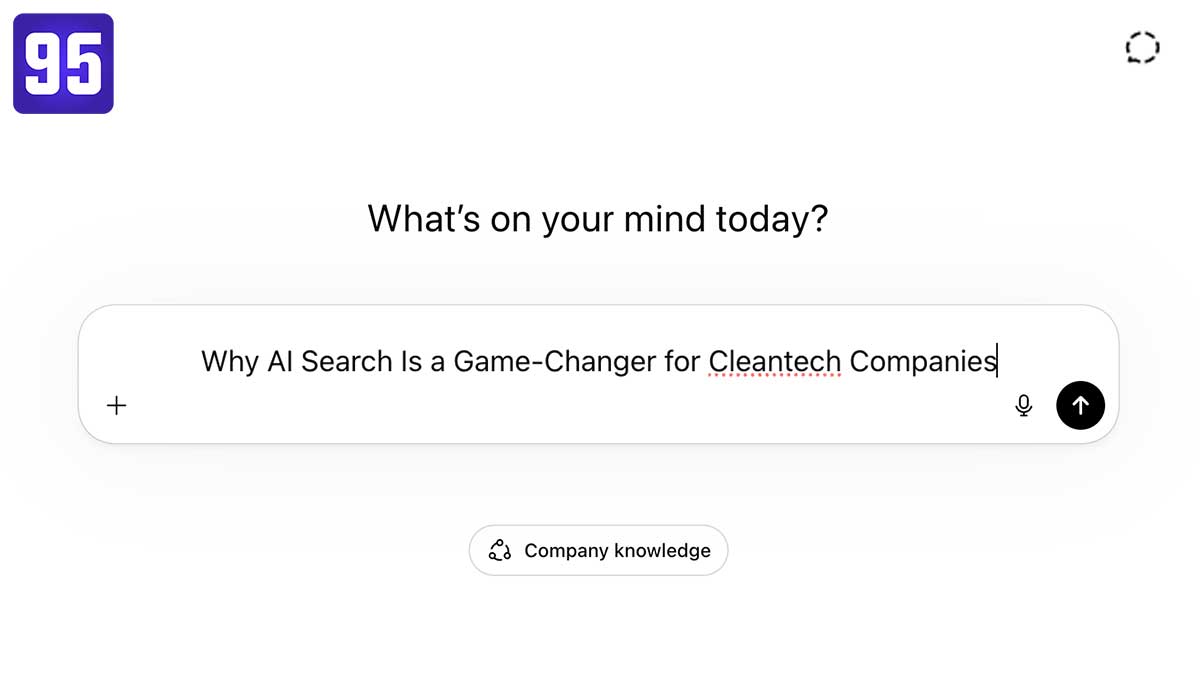Place cursor on the word "Why"
Screen dimensions: 1200x675
click(x=230, y=361)
